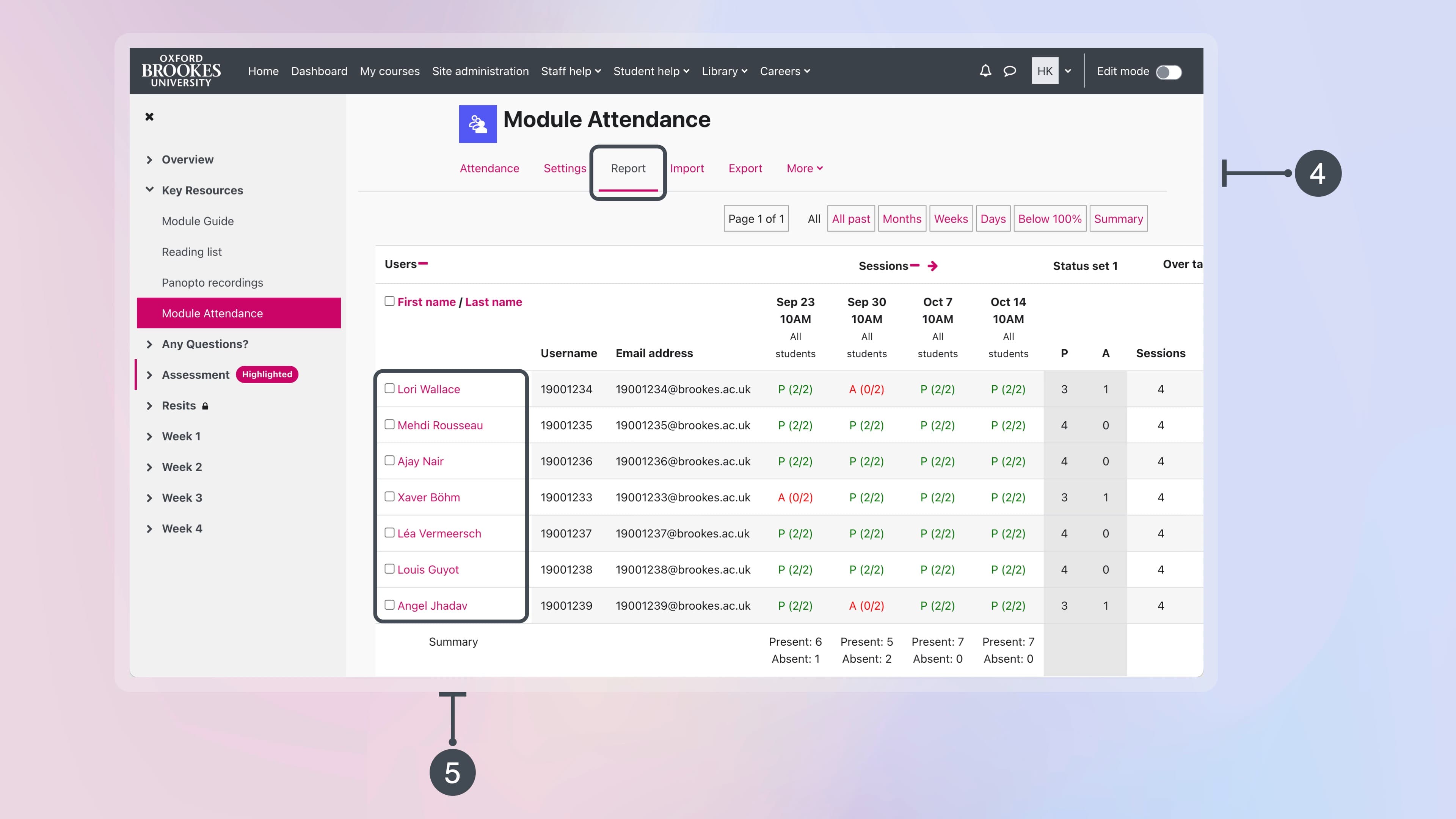Tick the checkbox beside Lori Wallace
The width and height of the screenshot is (1456, 819).
(389, 388)
